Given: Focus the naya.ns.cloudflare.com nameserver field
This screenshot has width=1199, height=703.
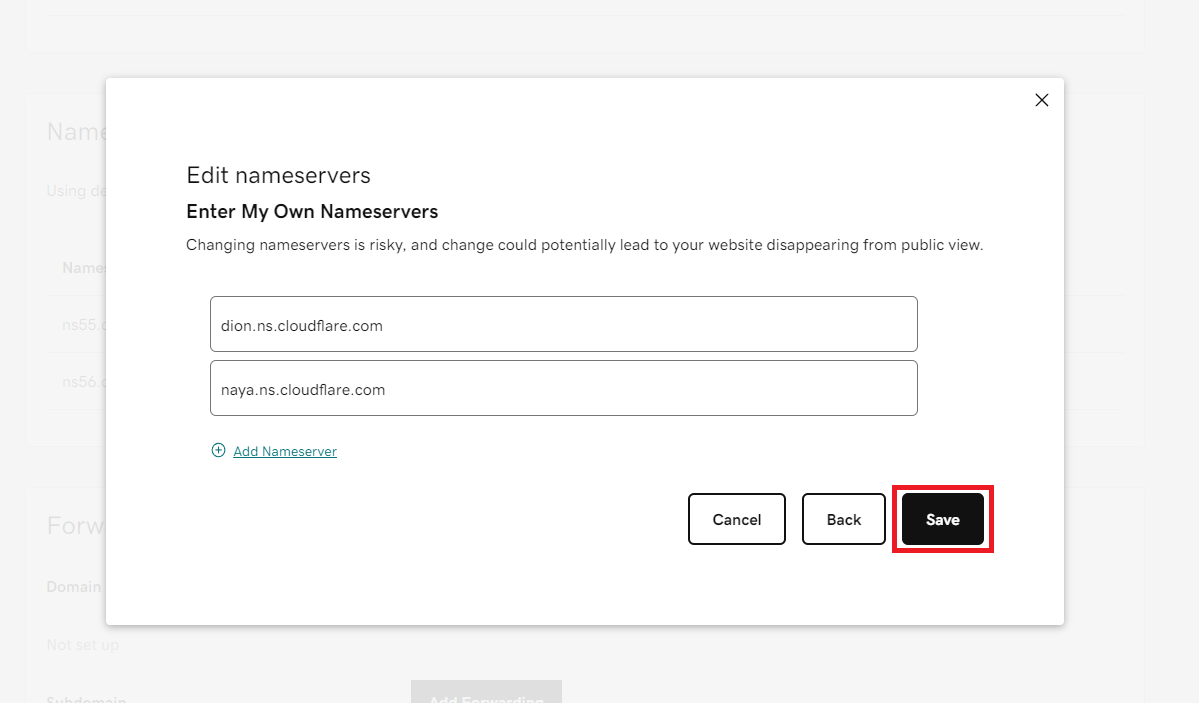Looking at the screenshot, I should pos(564,389).
